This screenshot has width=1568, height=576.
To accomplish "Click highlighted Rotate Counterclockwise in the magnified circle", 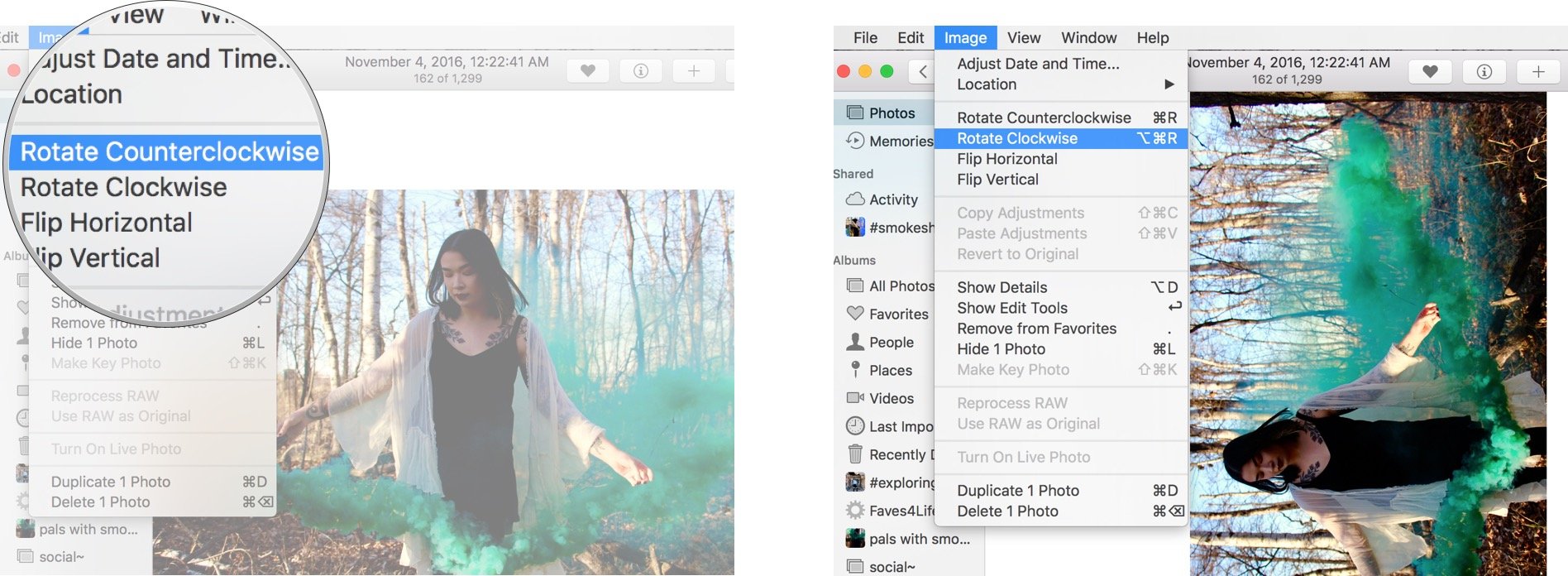I will (169, 152).
